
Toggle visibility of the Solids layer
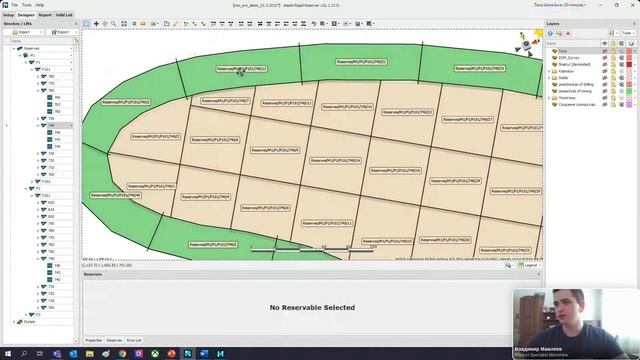[604, 78]
